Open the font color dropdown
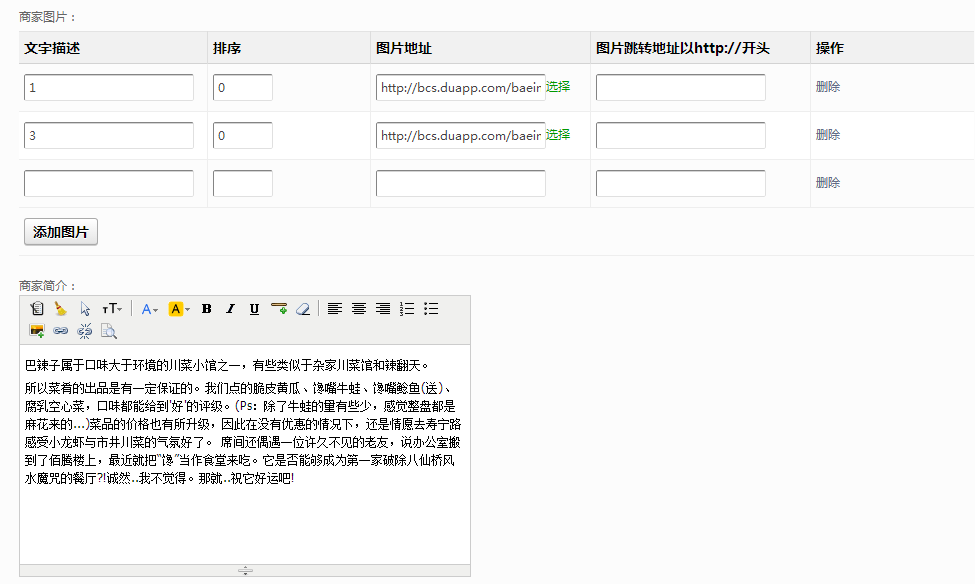This screenshot has height=584, width=975. click(x=150, y=309)
